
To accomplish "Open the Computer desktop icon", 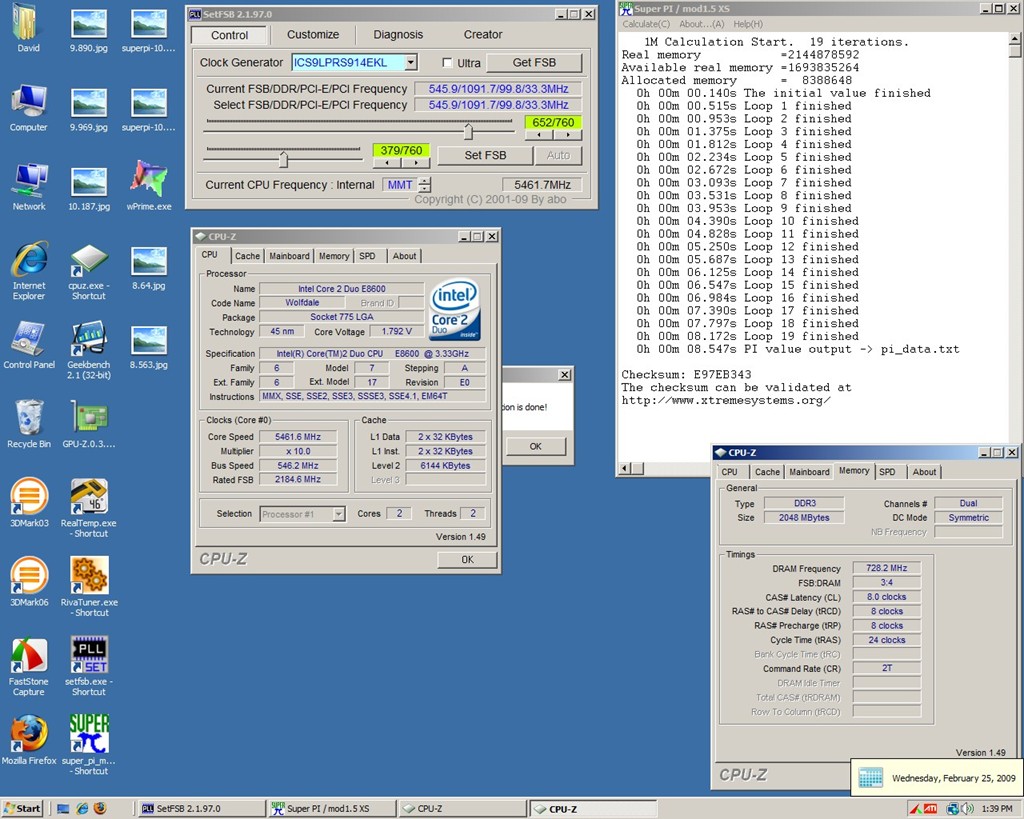I will pyautogui.click(x=28, y=106).
